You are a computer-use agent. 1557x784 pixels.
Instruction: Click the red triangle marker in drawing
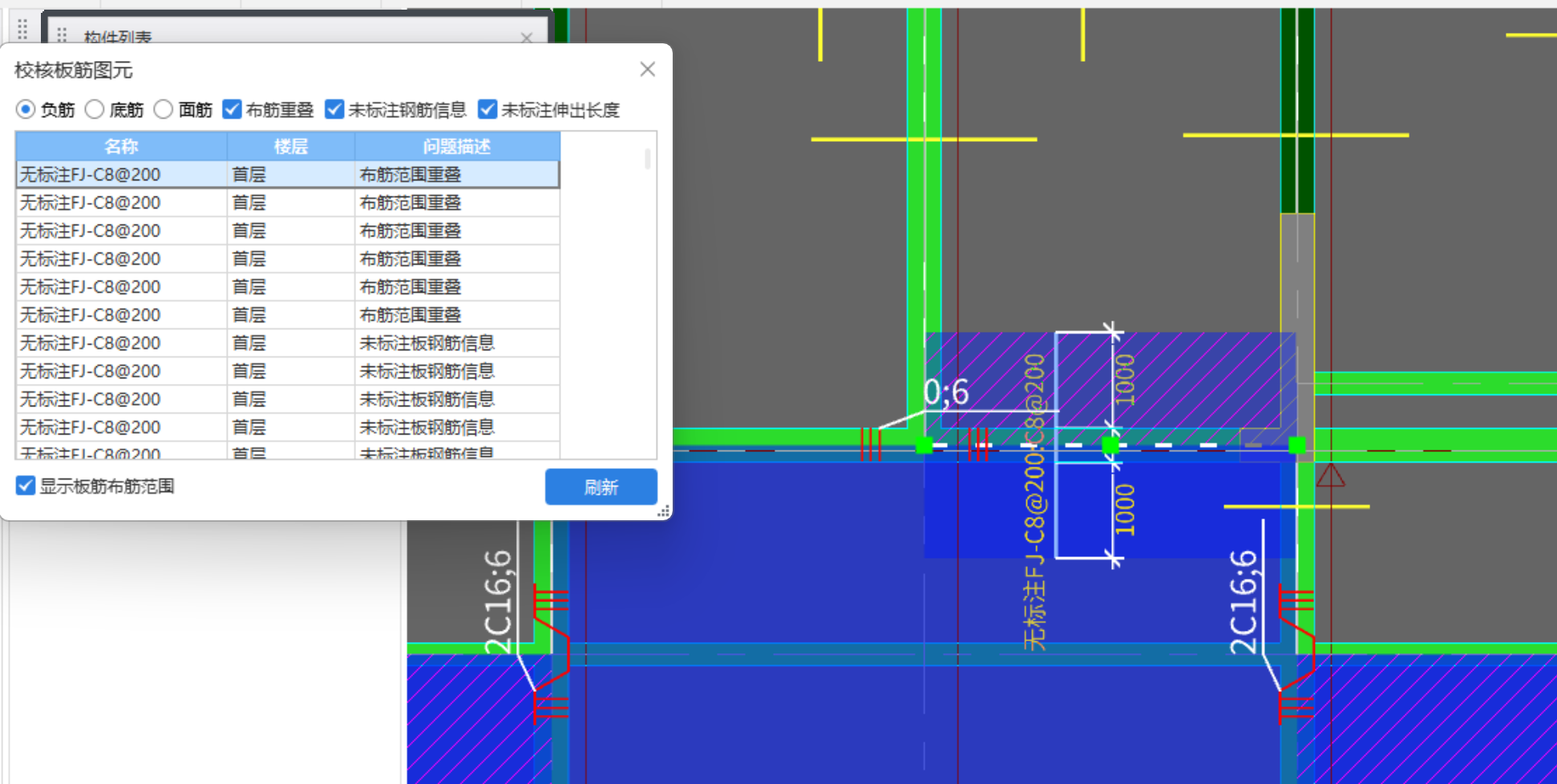click(1330, 475)
